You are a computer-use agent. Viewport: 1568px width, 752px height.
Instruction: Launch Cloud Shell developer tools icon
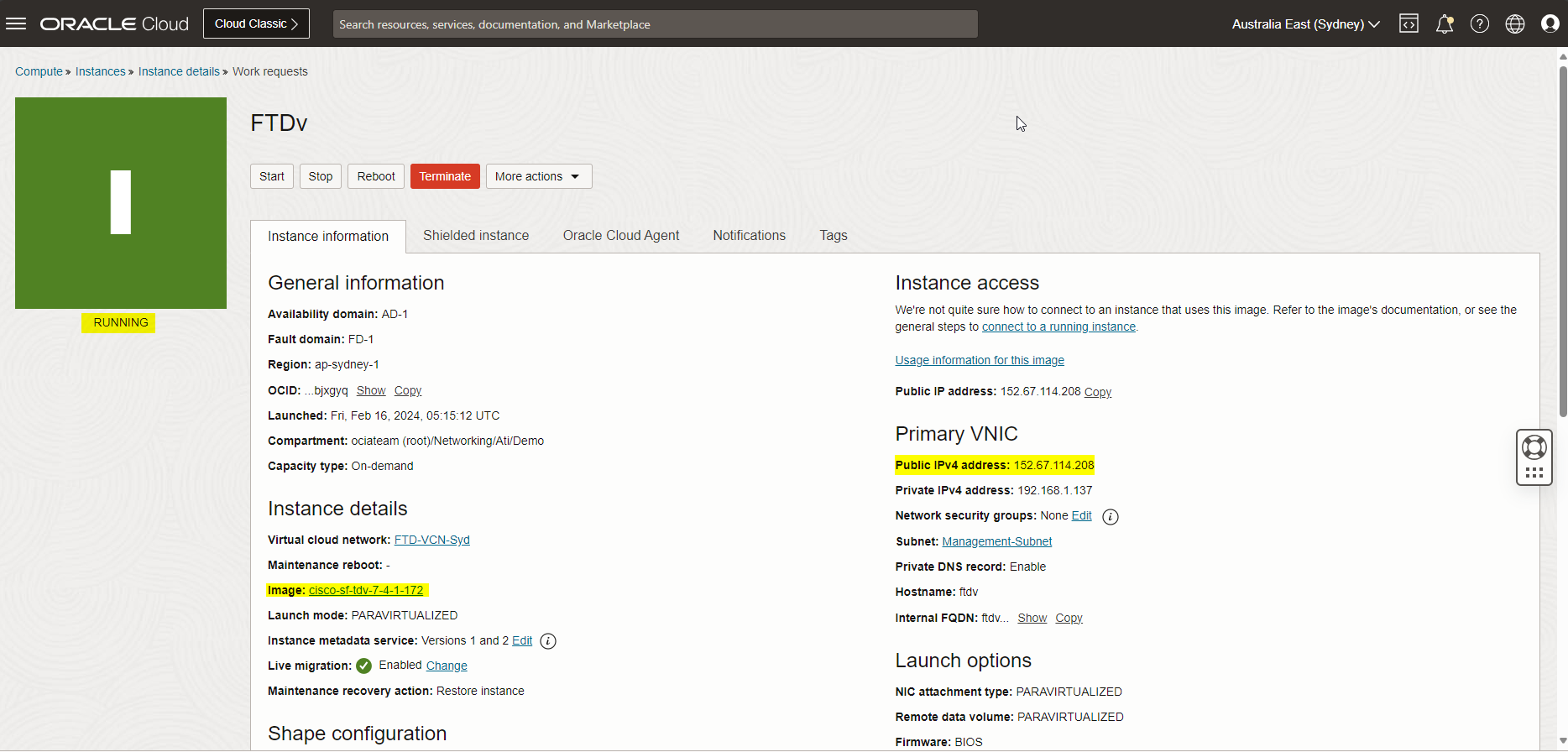(1409, 23)
